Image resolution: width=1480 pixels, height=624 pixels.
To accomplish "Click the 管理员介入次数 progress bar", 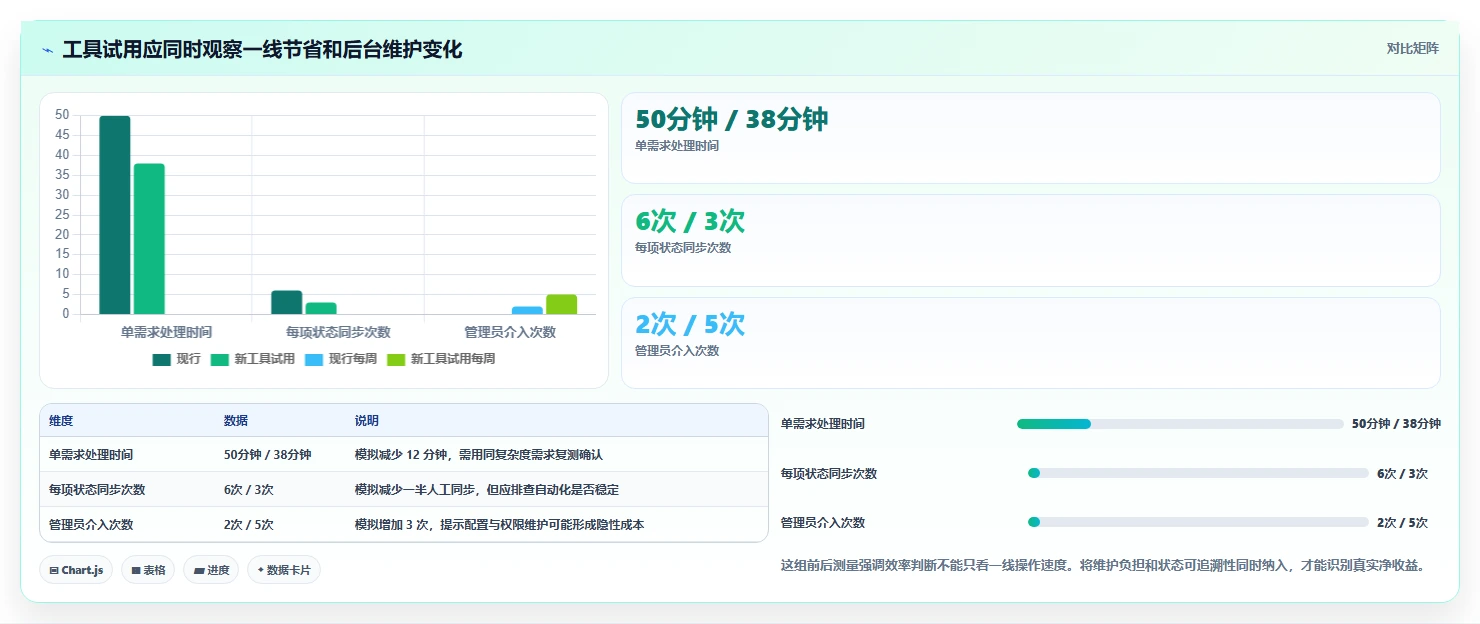I will tap(1198, 522).
